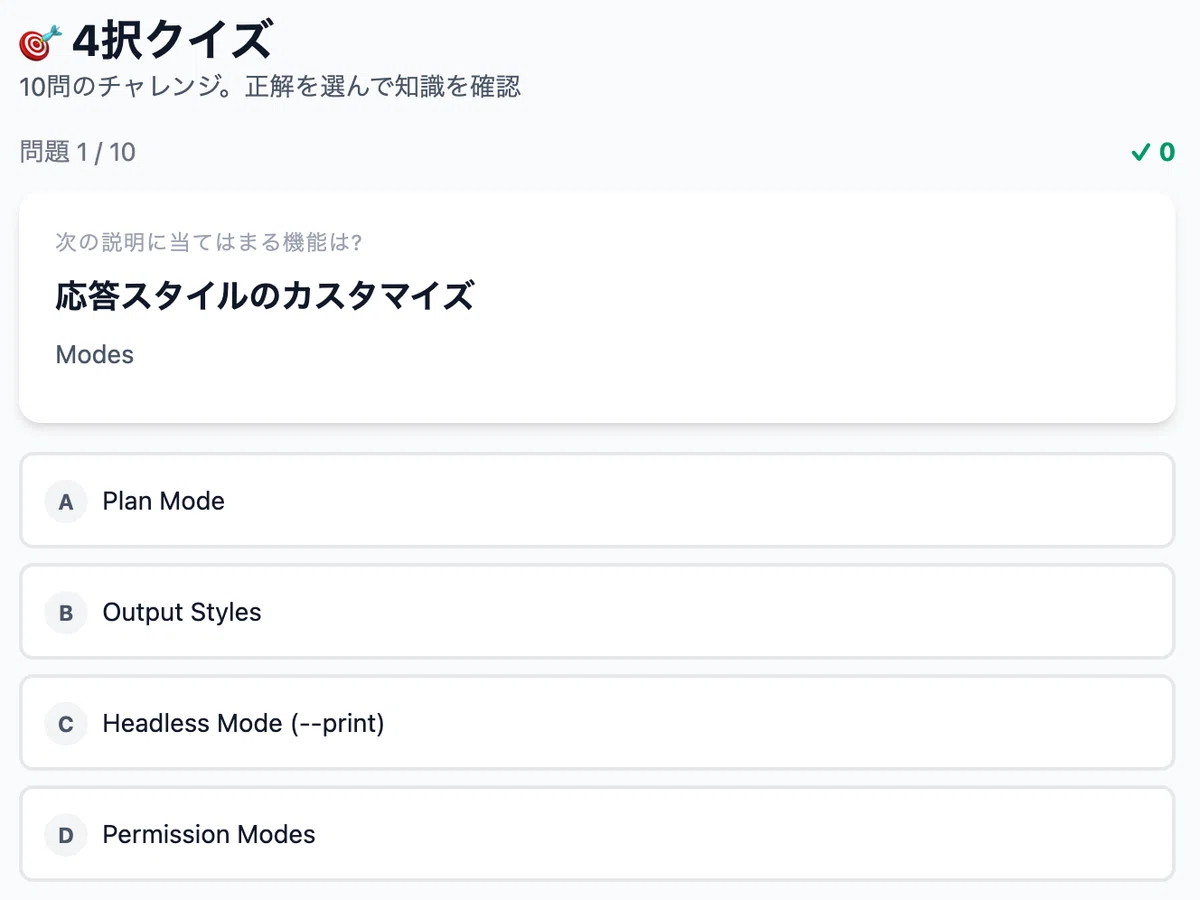Click the Plan Mode label text
This screenshot has height=900, width=1200.
(164, 501)
